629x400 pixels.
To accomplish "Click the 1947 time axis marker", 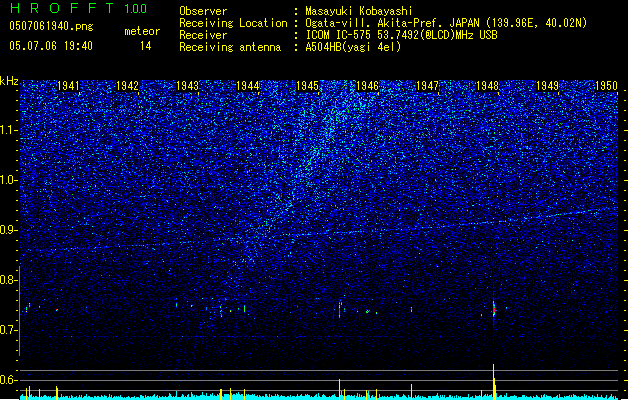I will (x=428, y=86).
